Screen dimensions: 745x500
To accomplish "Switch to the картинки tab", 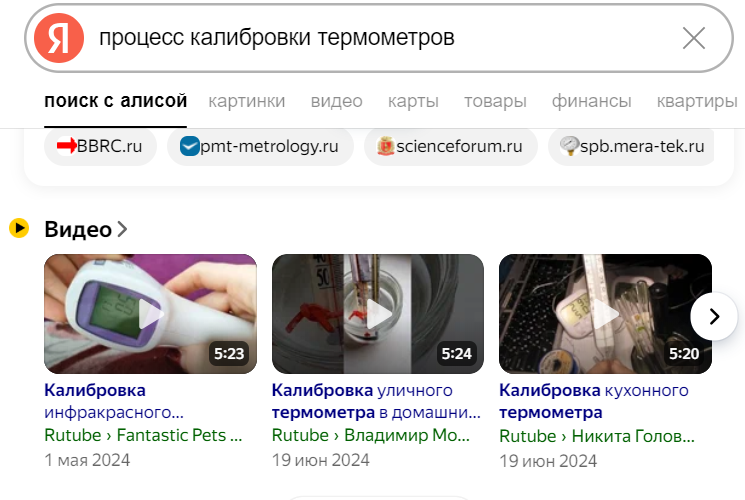I will (247, 101).
